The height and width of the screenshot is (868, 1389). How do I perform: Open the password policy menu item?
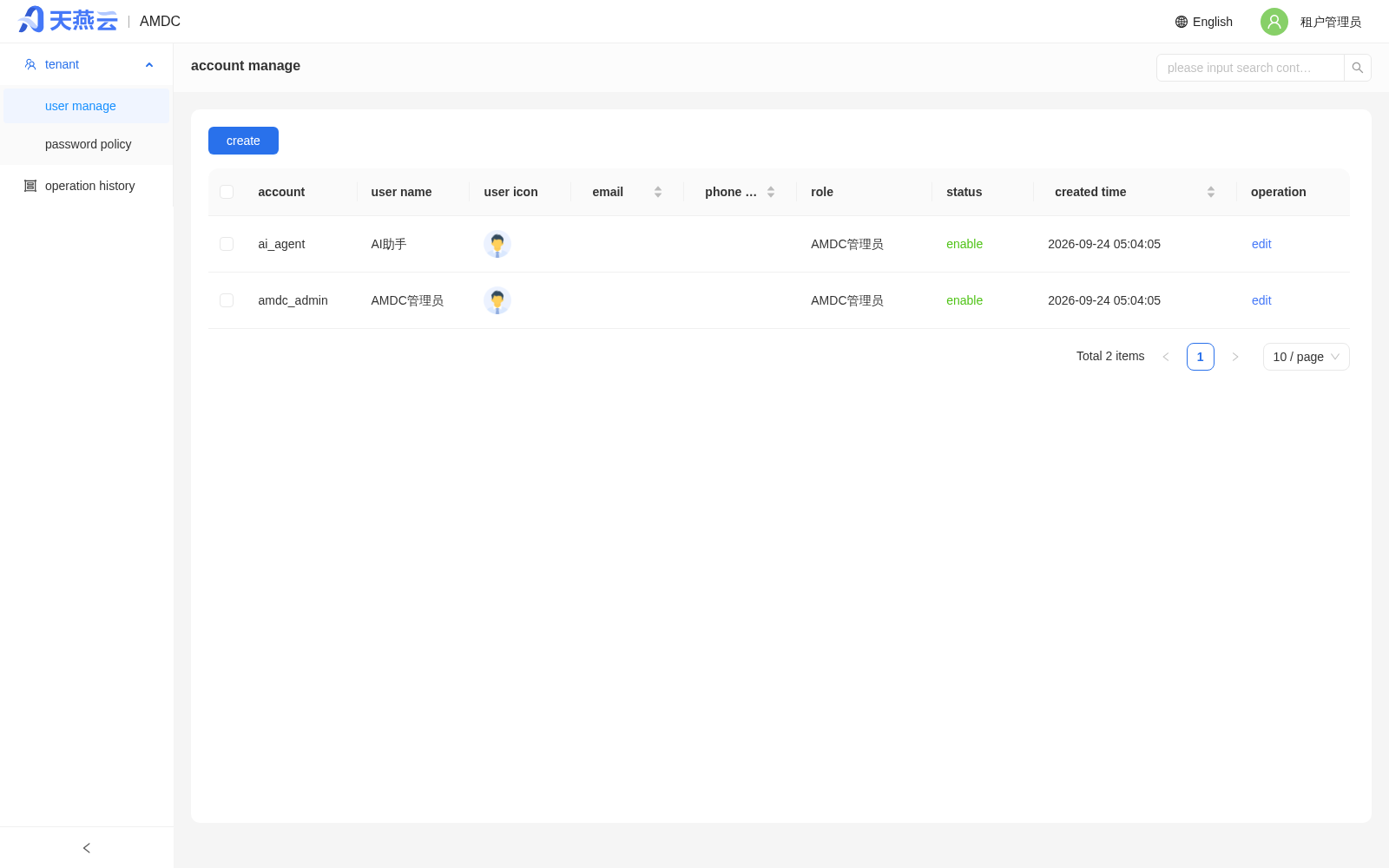pos(87,144)
